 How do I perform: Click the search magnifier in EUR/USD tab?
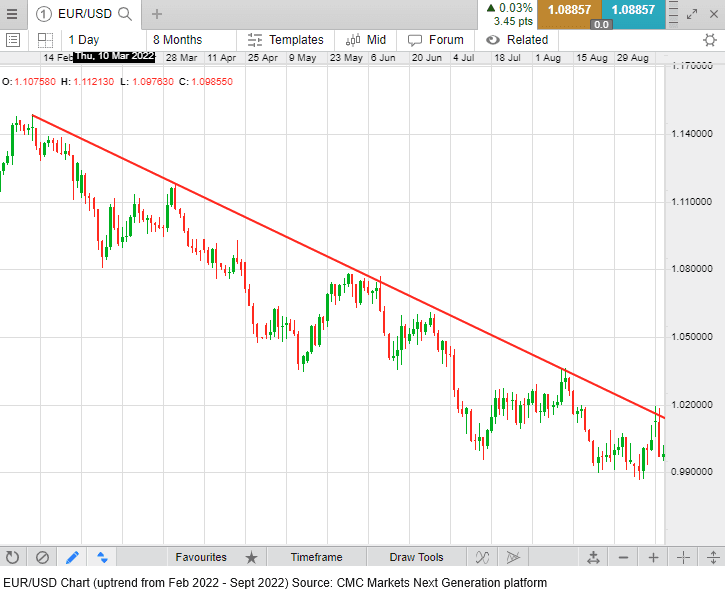[124, 13]
